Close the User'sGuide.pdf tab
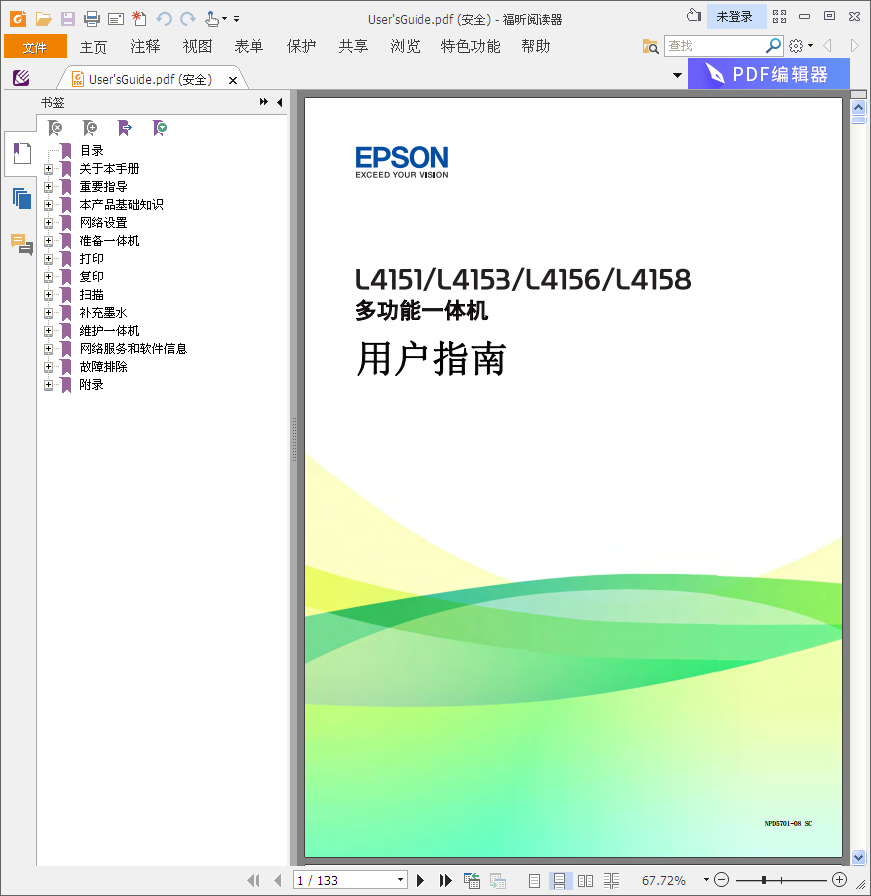This screenshot has width=871, height=896. (x=233, y=80)
